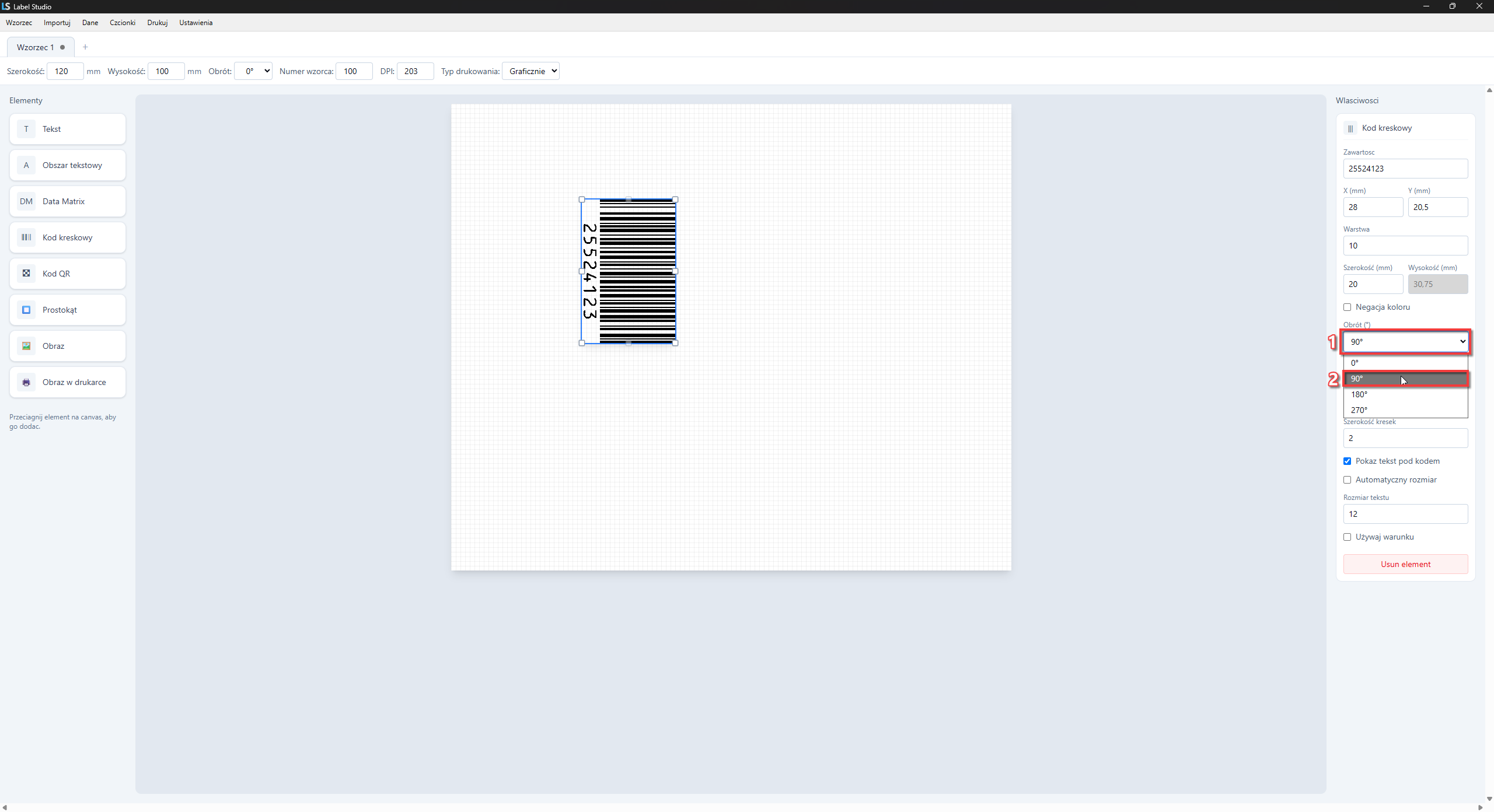Screen dimensions: 1494x812
Task: Click the Rozmiar tekstu field
Action: [x=1405, y=514]
